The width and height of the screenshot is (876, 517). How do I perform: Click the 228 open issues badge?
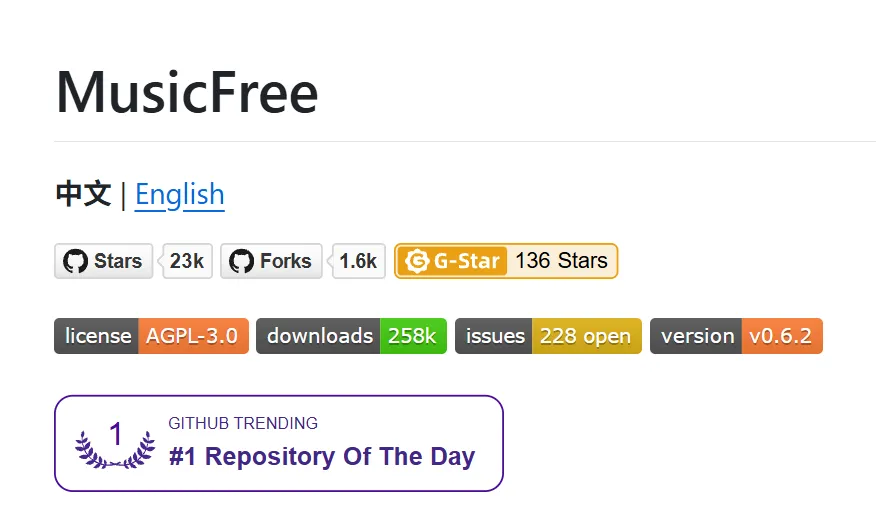click(x=585, y=336)
